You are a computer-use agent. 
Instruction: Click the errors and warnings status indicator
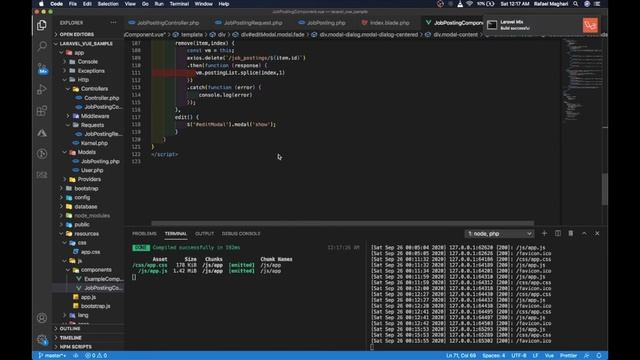coord(96,356)
